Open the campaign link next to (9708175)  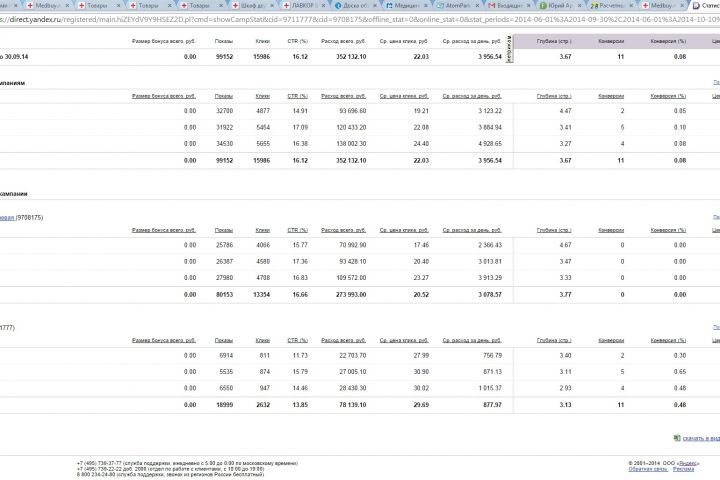[7, 218]
